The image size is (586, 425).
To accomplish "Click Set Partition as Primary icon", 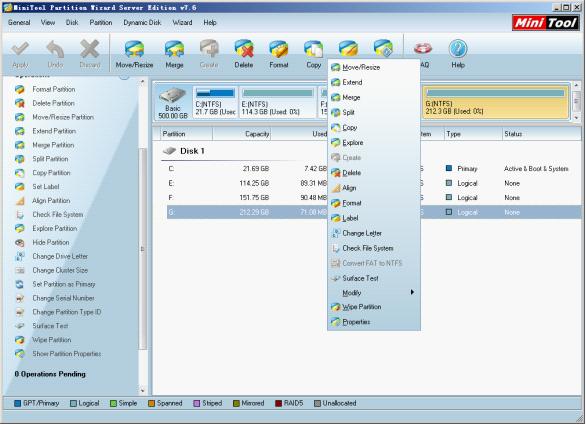I will click(x=19, y=284).
